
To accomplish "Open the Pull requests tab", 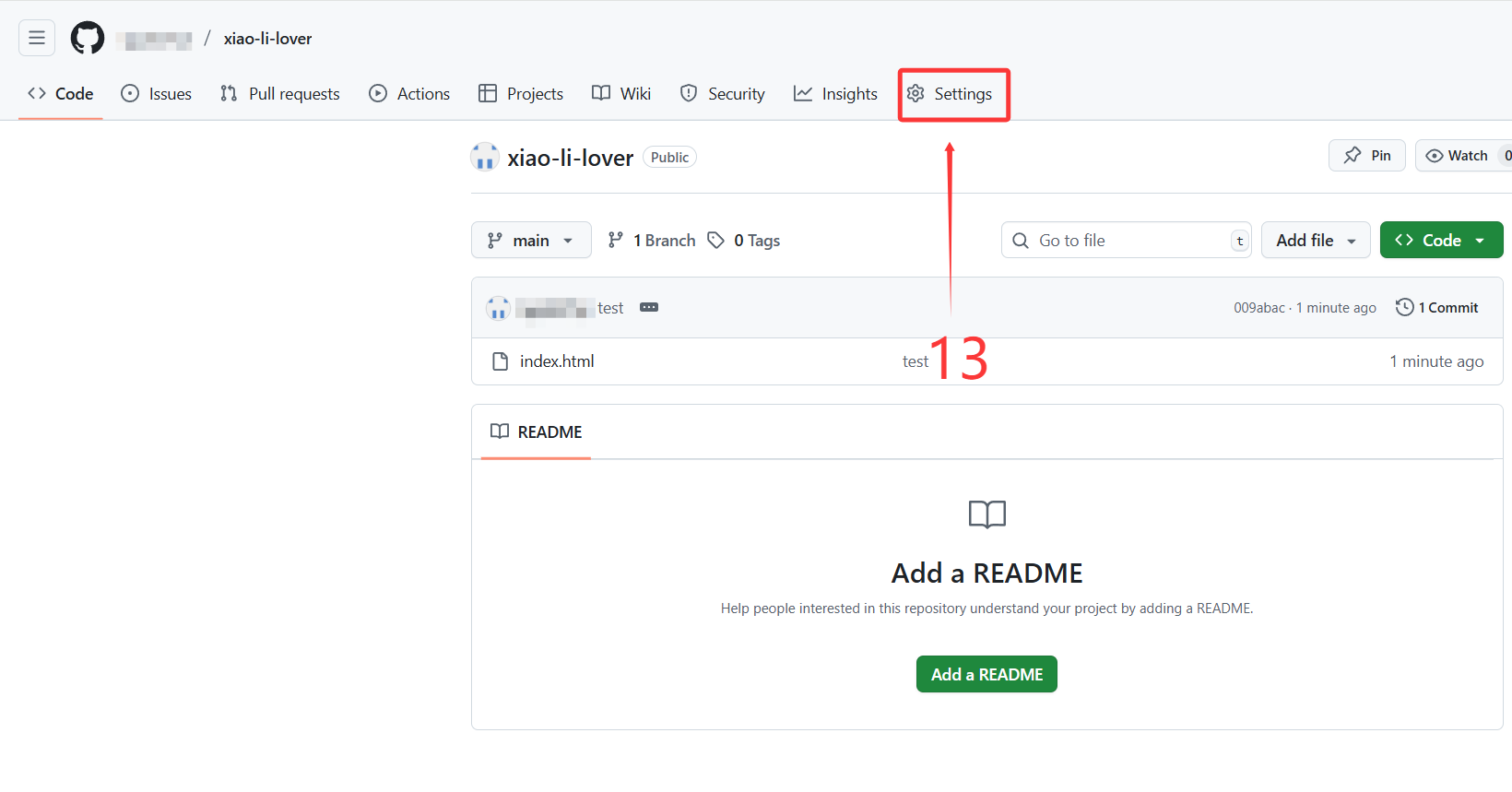I will tap(280, 93).
